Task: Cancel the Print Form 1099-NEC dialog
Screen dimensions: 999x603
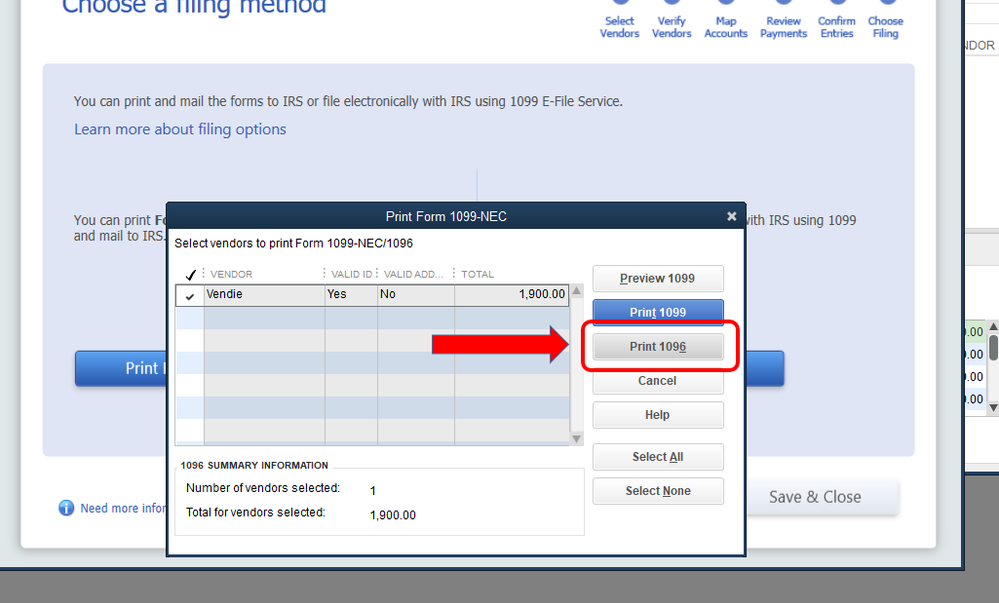Action: [x=658, y=381]
